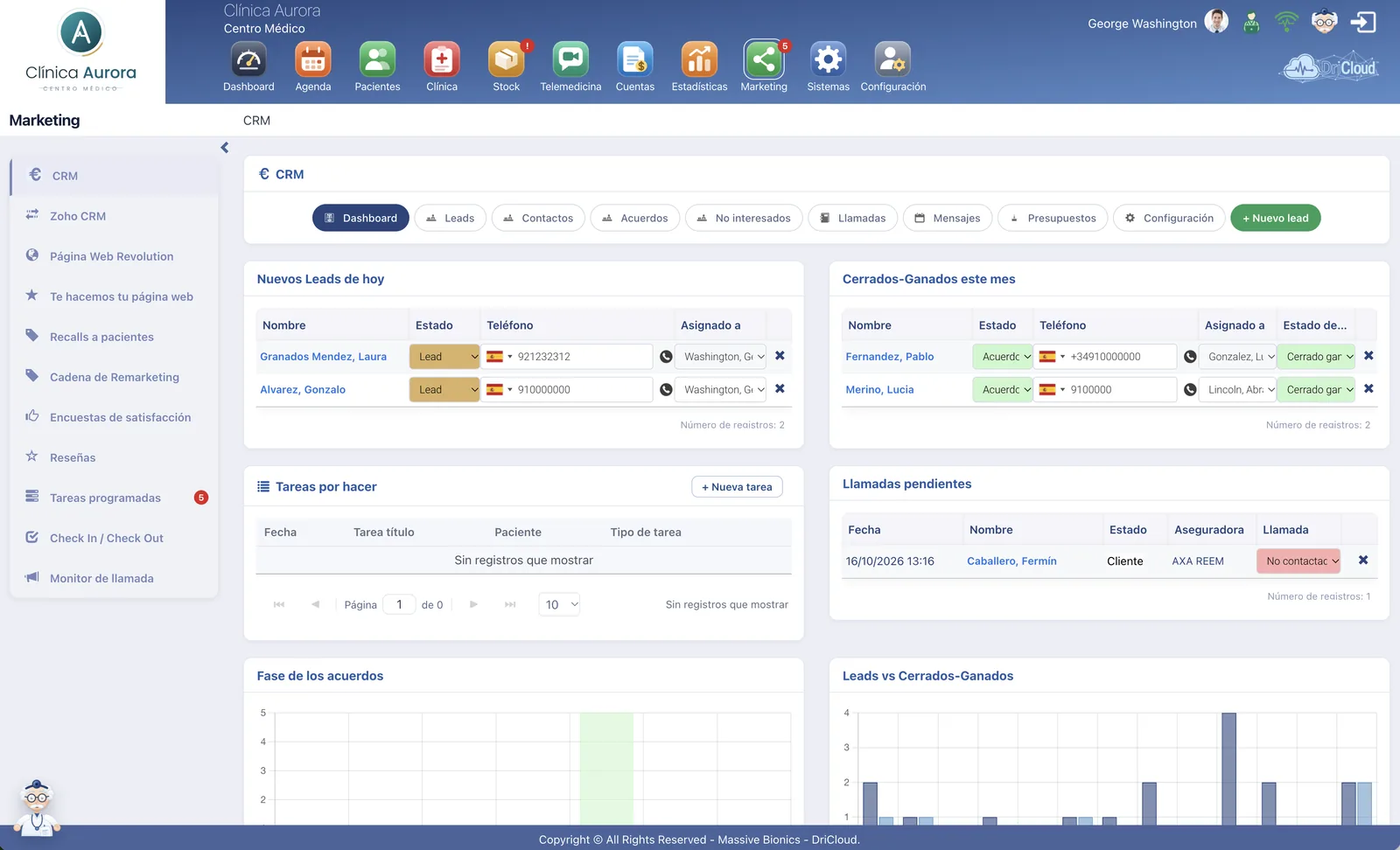This screenshot has width=1400, height=850.
Task: Collapse the left sidebar with the chevron
Action: (x=225, y=148)
